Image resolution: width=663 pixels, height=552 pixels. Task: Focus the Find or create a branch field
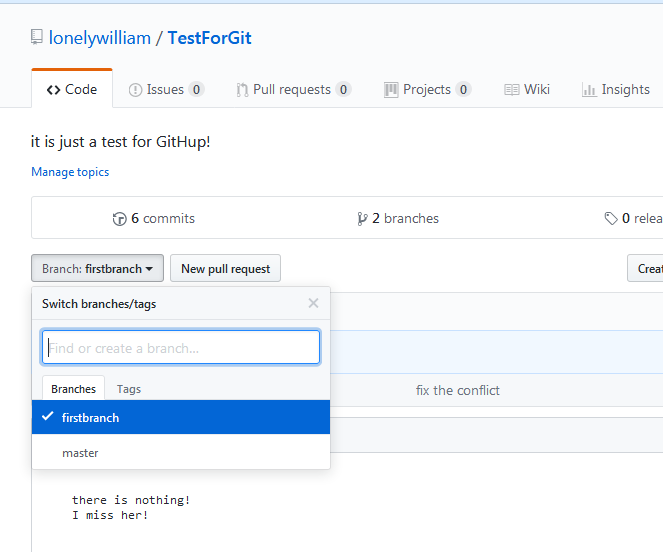181,348
